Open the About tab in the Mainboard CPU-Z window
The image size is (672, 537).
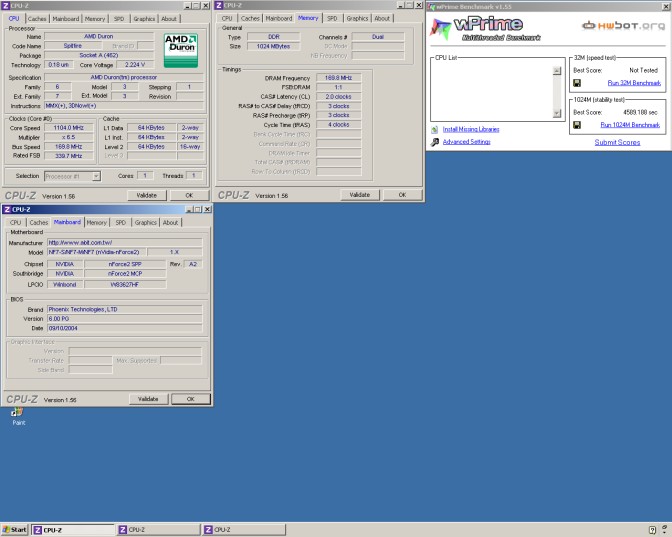point(170,222)
